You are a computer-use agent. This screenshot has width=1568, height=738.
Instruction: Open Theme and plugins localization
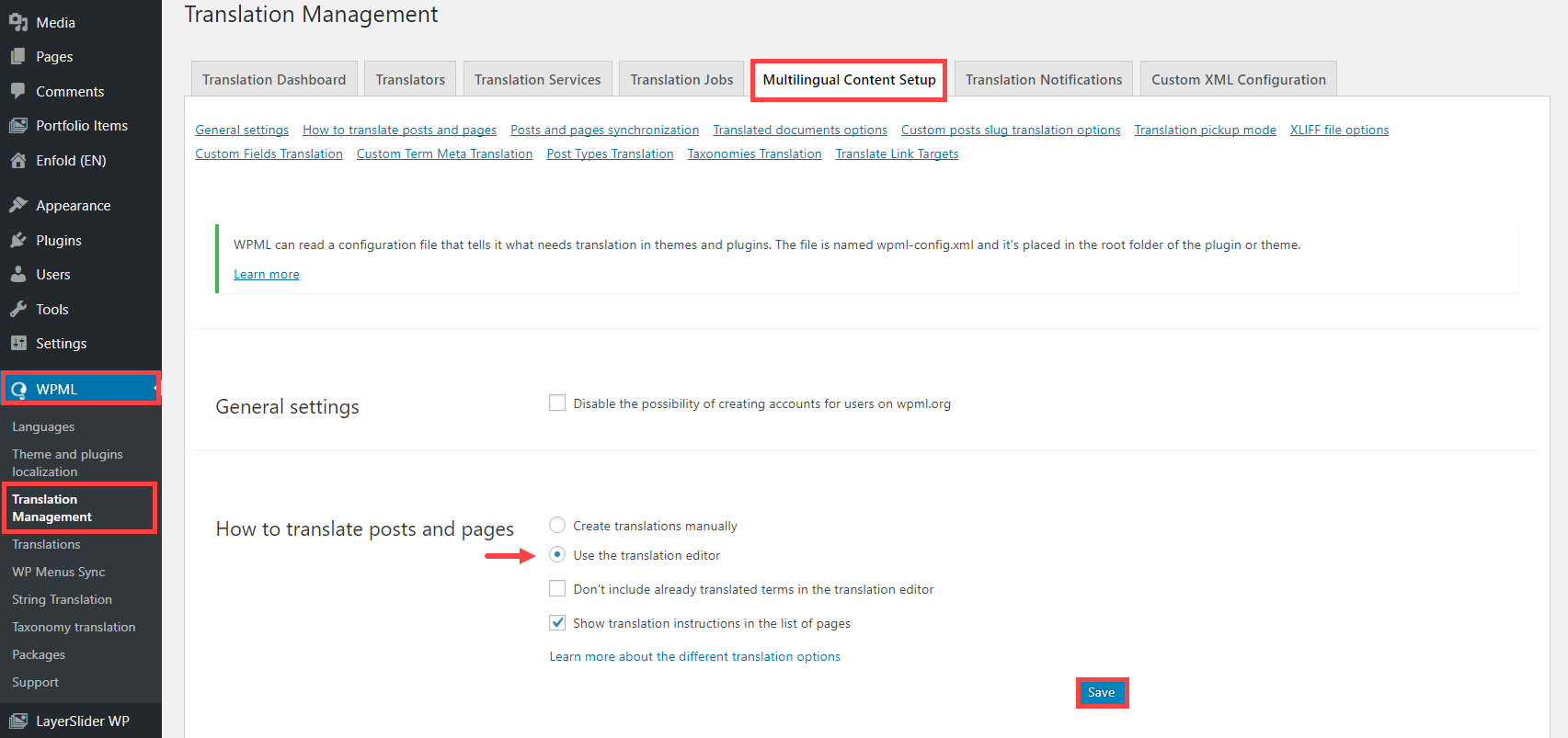click(x=67, y=462)
